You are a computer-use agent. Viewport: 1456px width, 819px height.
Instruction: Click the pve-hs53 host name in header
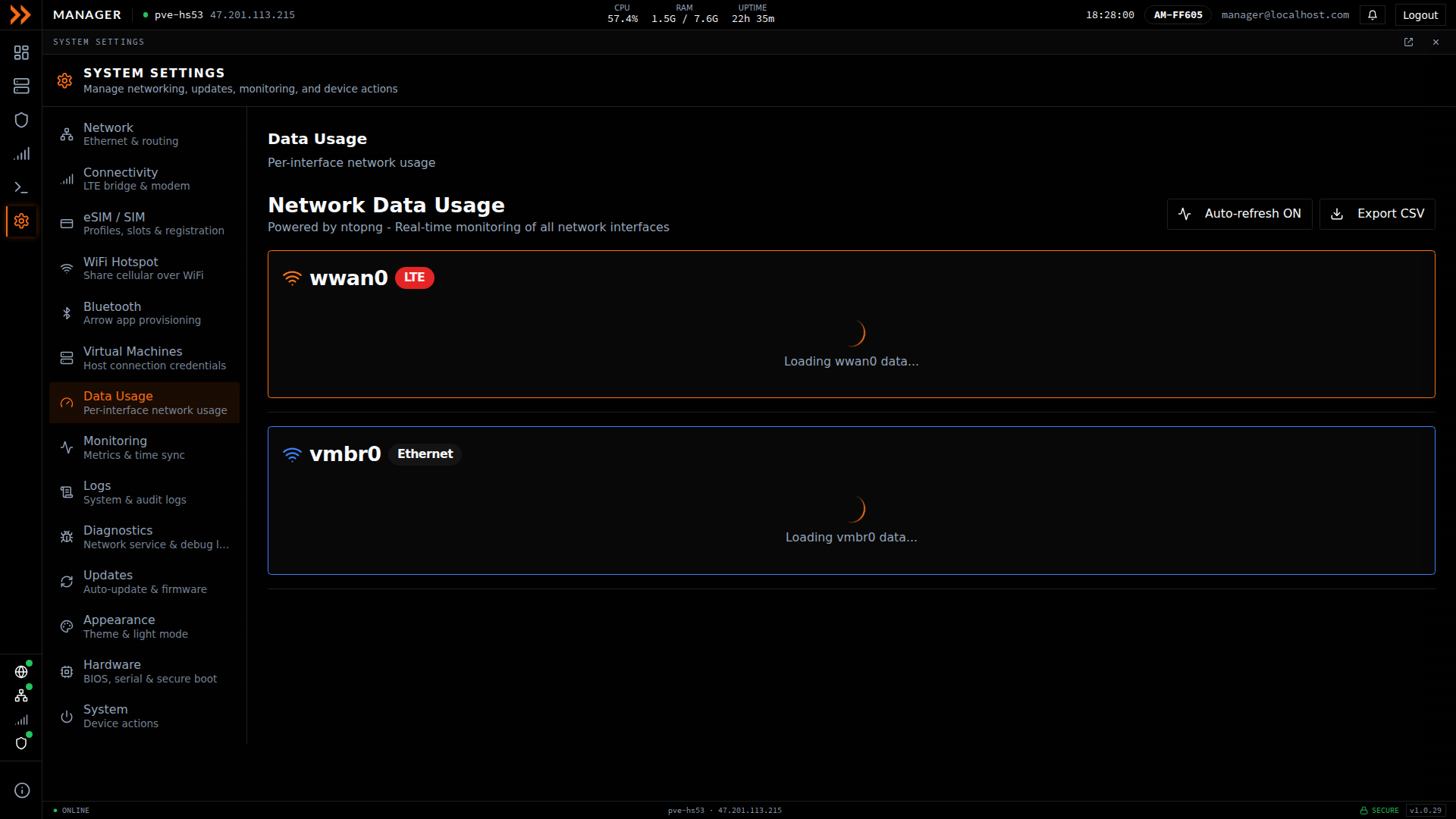[x=178, y=15]
